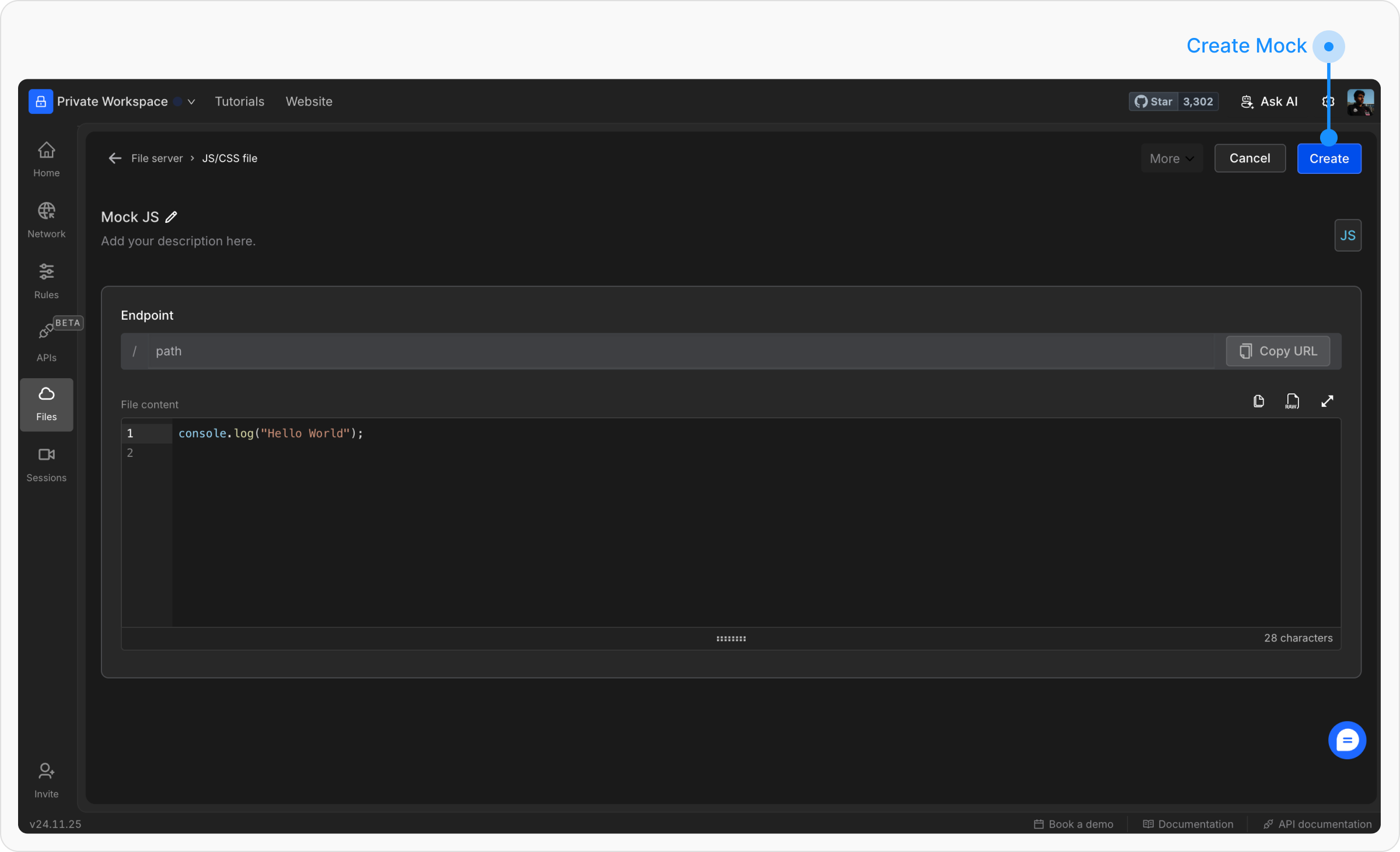This screenshot has height=852, width=1400.
Task: Click the editor resize drag handle
Action: point(731,638)
